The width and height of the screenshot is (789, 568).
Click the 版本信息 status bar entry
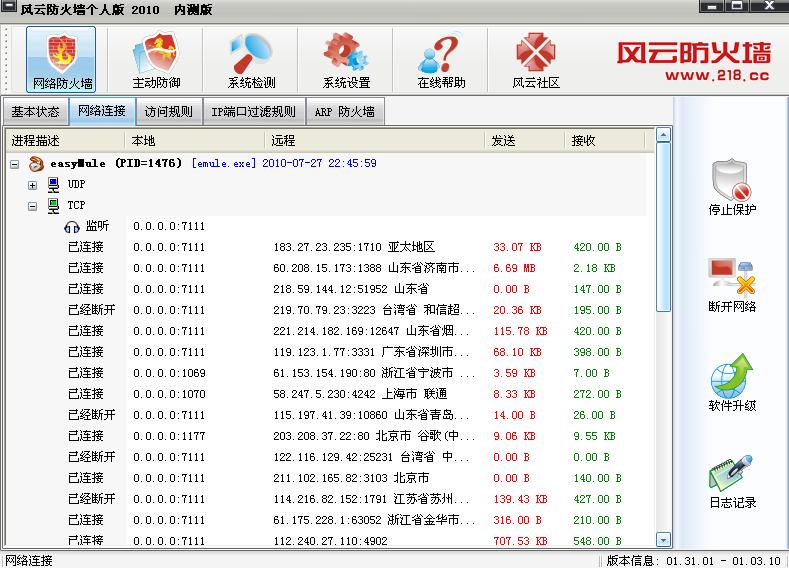coord(693,560)
